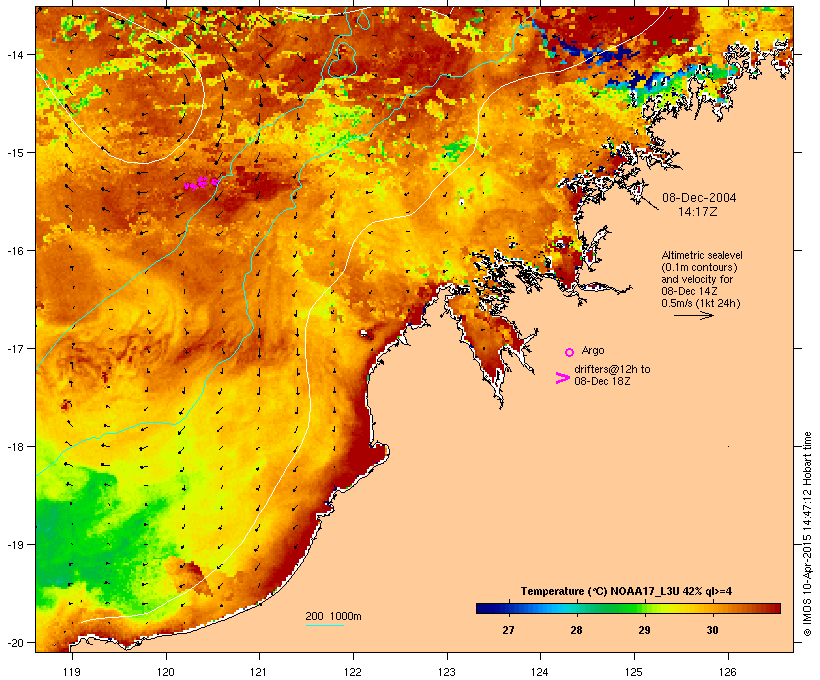820x680 pixels.
Task: Click the 0.5m/s velocity scale arrow
Action: (x=693, y=315)
